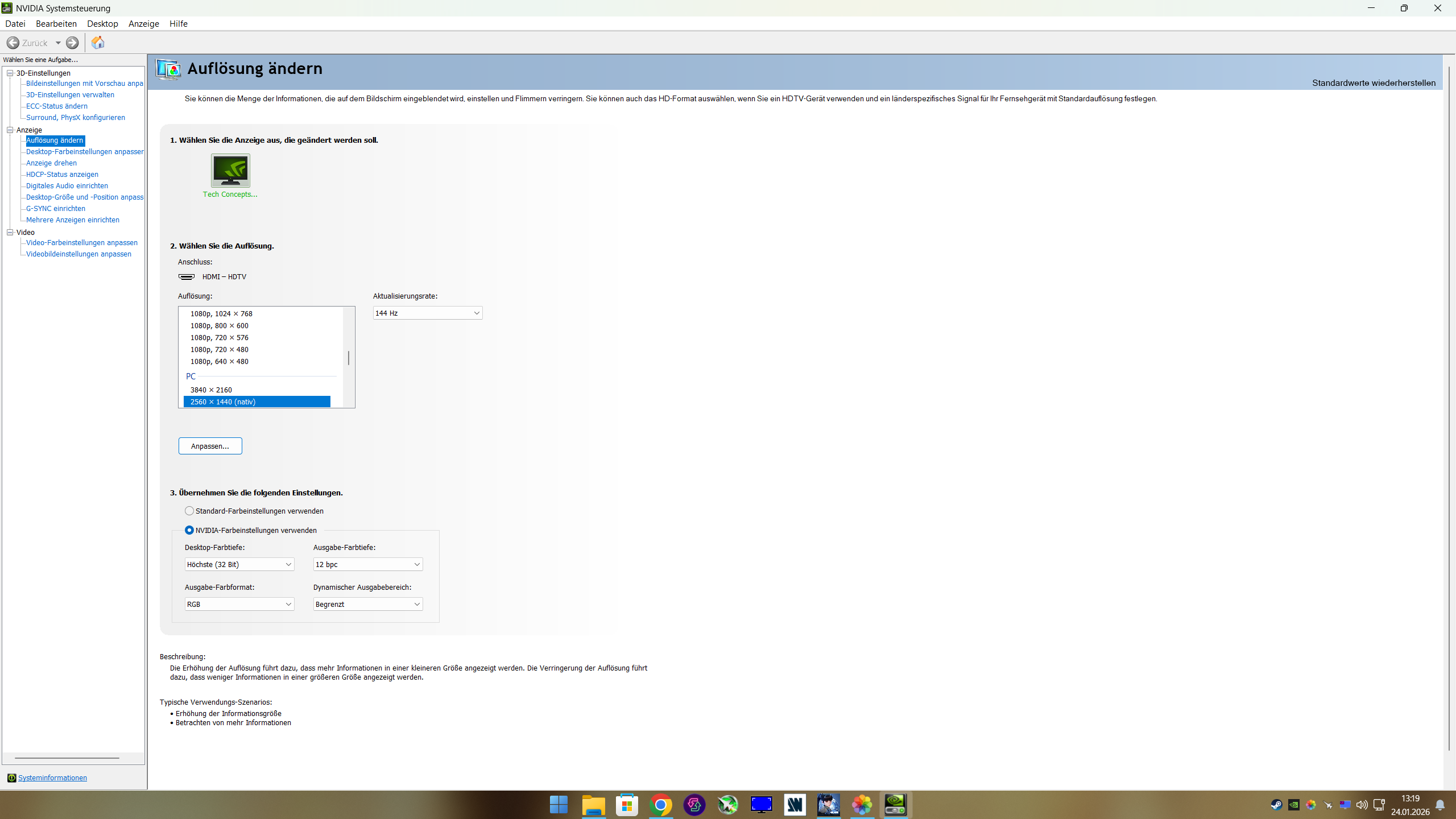Image resolution: width=1456 pixels, height=819 pixels.
Task: Open HDCP-Status anzeigen page
Action: coord(62,175)
